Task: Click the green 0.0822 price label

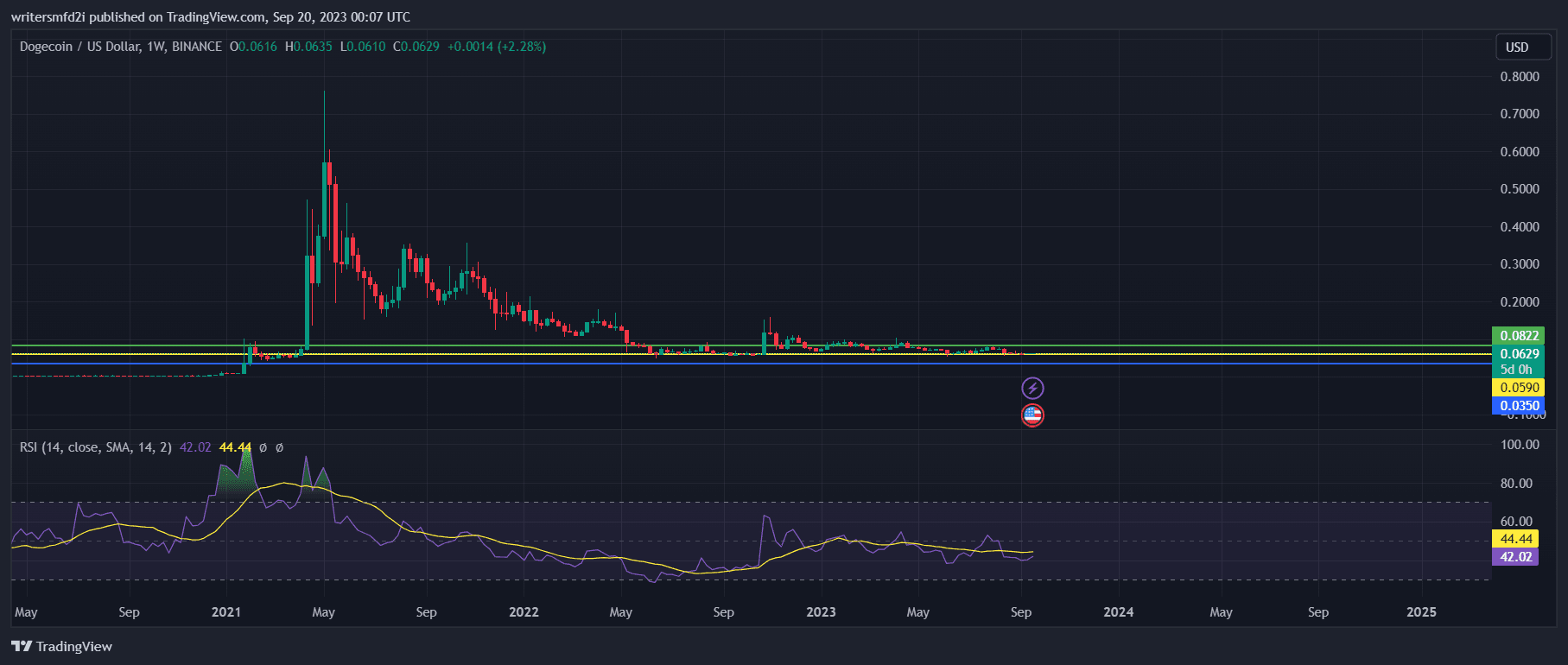Action: (x=1518, y=336)
